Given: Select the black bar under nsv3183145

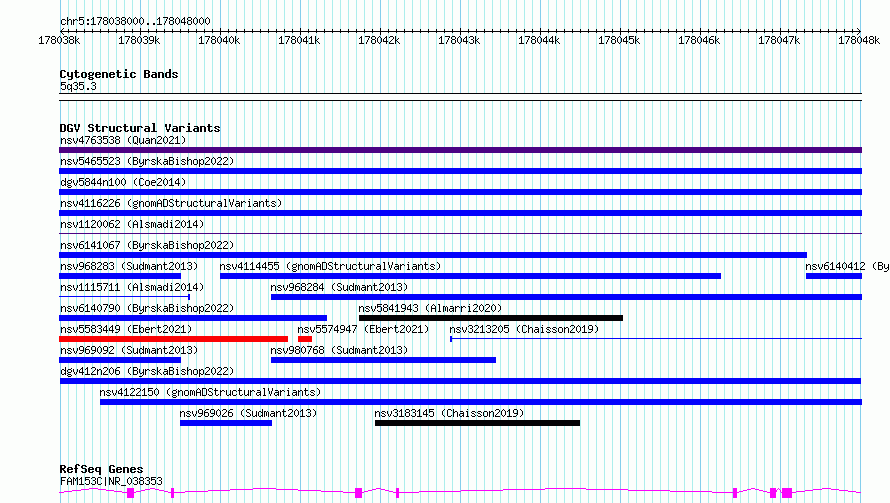Looking at the screenshot, I should pos(477,423).
